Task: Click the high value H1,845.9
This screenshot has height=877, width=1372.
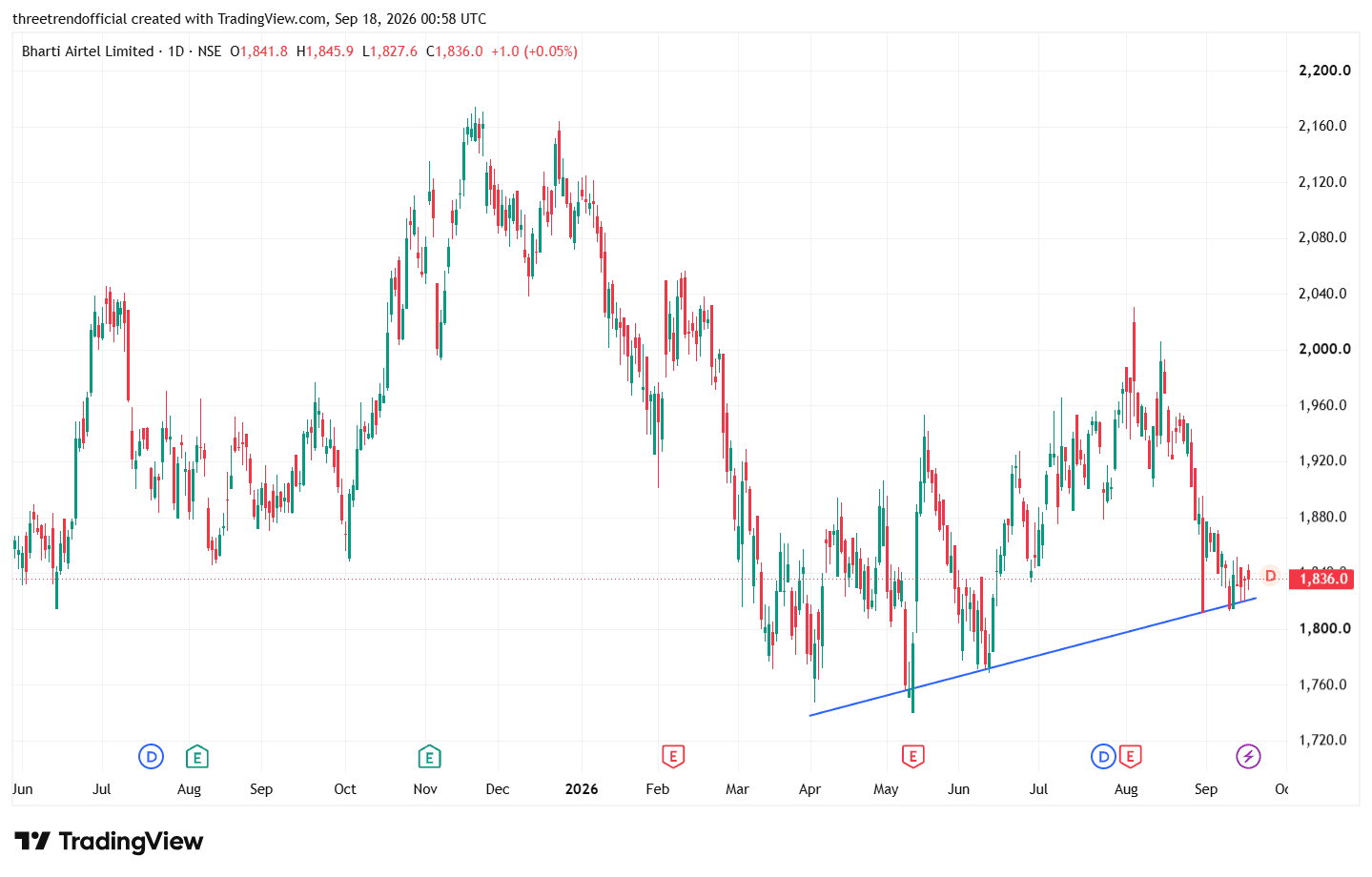Action: pos(325,51)
